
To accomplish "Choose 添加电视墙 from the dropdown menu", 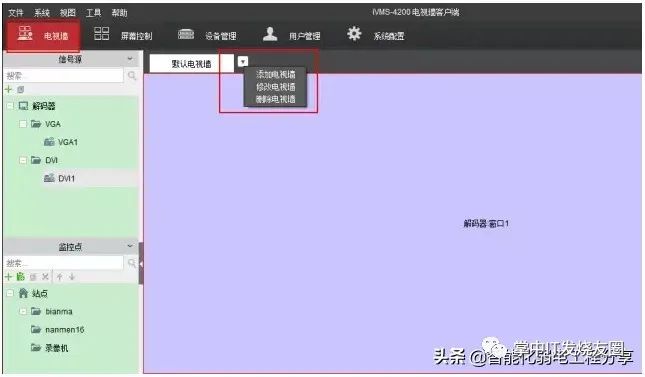I will (276, 74).
